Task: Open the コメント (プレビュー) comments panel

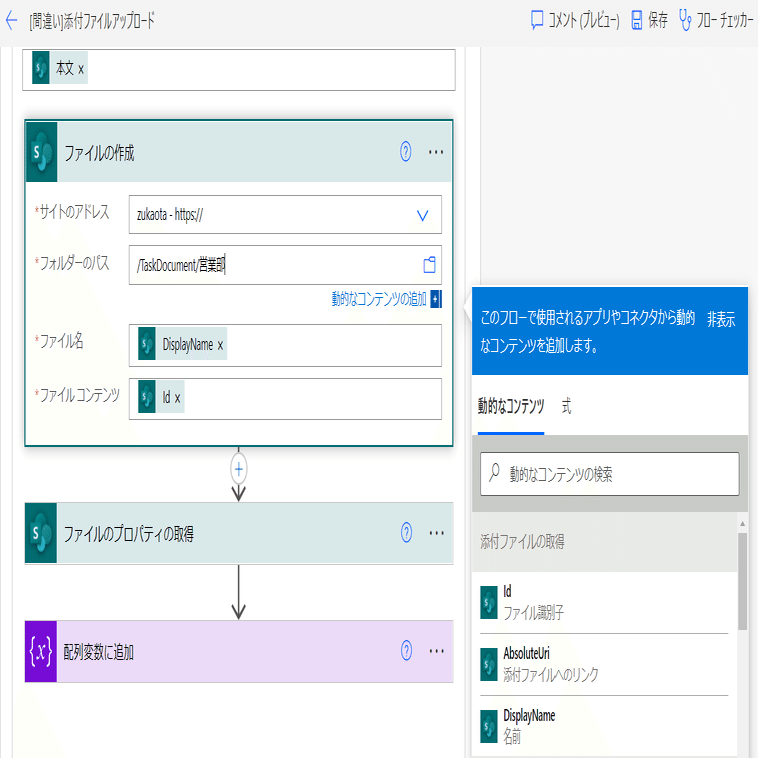Action: [575, 21]
